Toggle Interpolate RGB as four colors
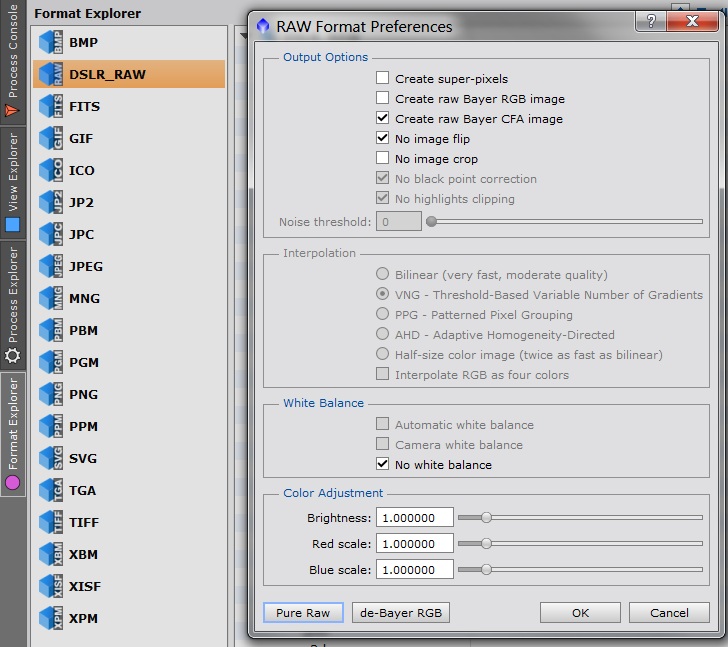Image resolution: width=728 pixels, height=647 pixels. [x=382, y=374]
